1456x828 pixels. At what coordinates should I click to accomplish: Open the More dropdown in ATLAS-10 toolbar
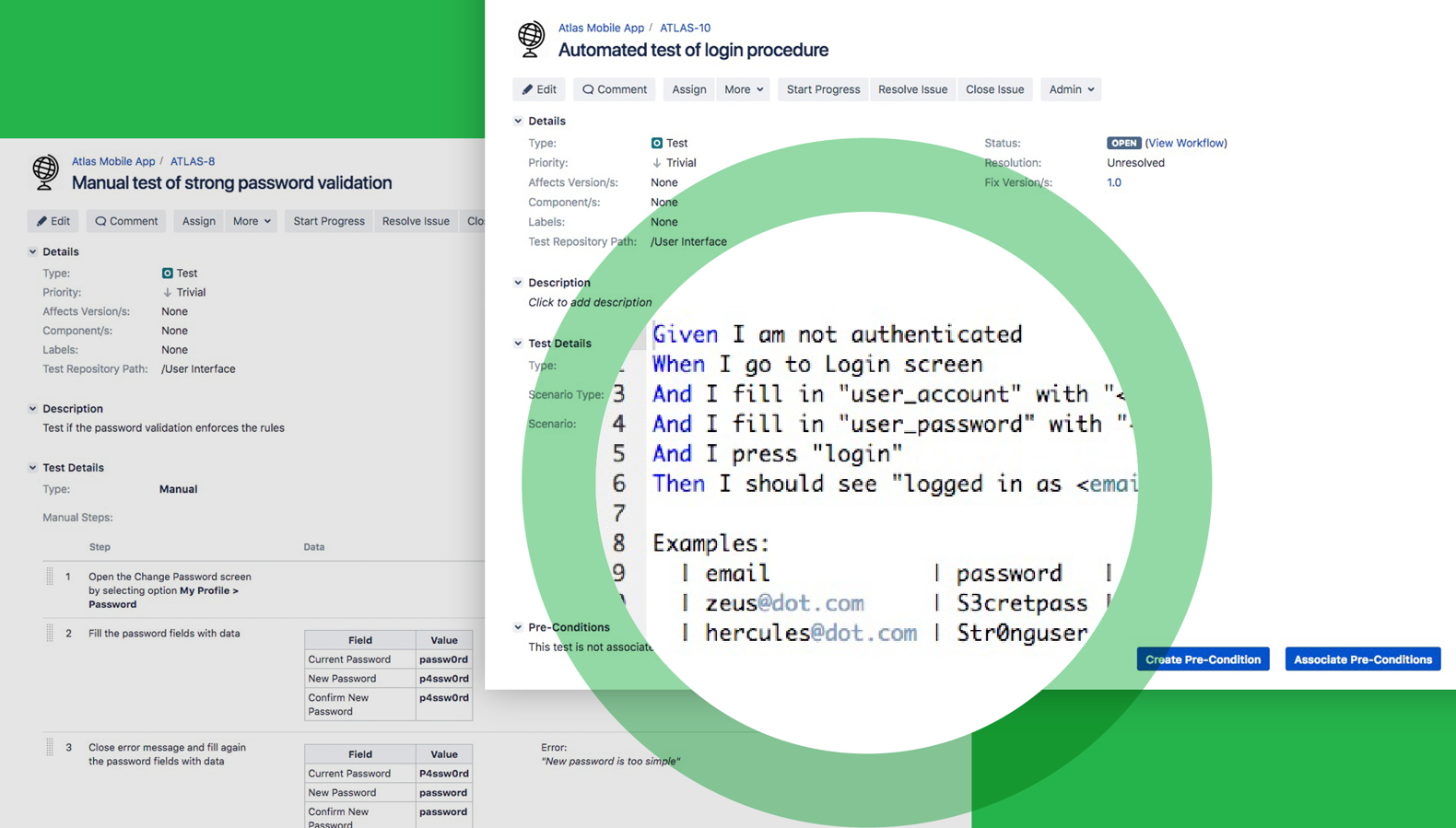[744, 89]
